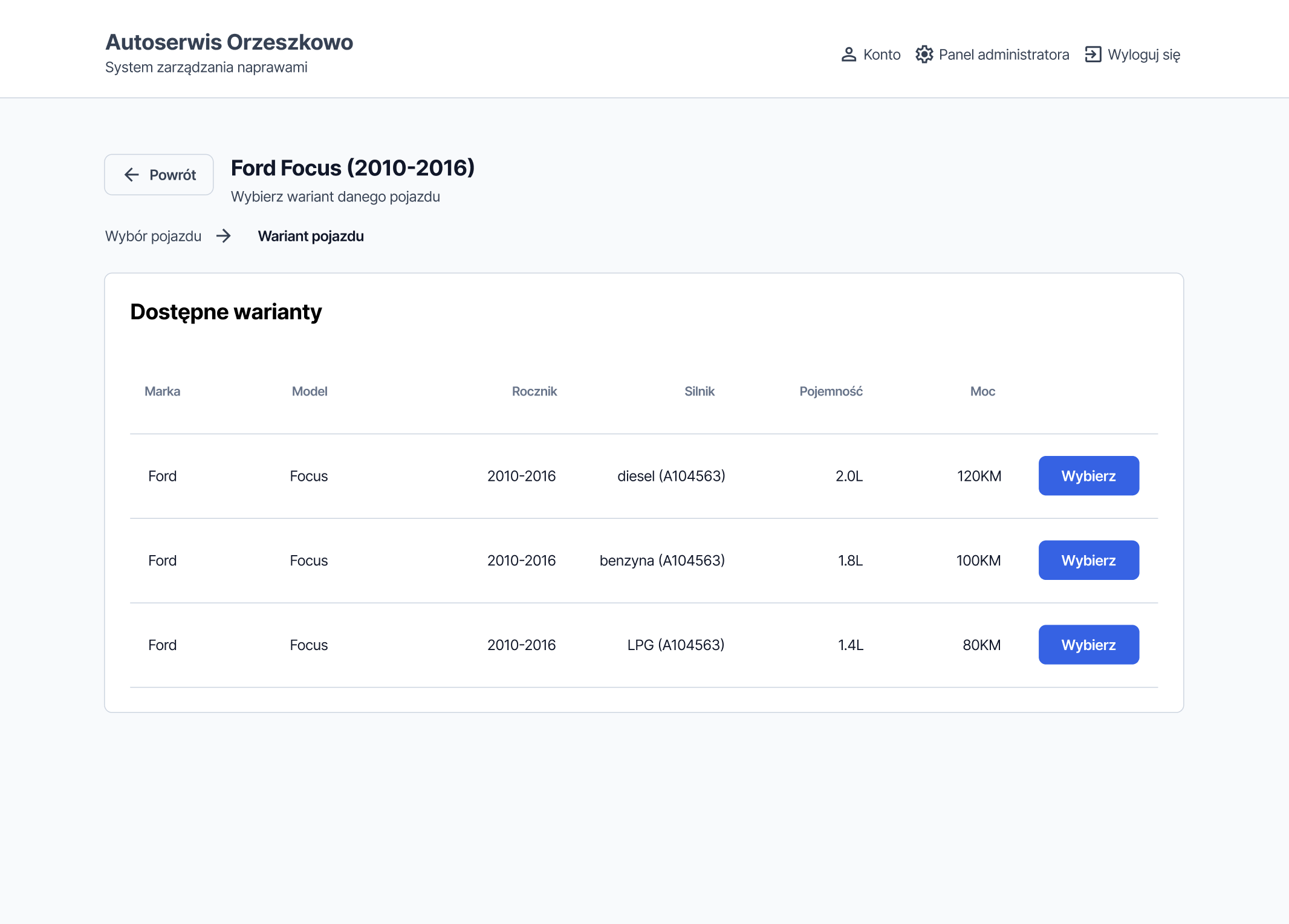Click the Wariant pojazdu breadcrumb step
This screenshot has width=1289, height=924.
311,236
